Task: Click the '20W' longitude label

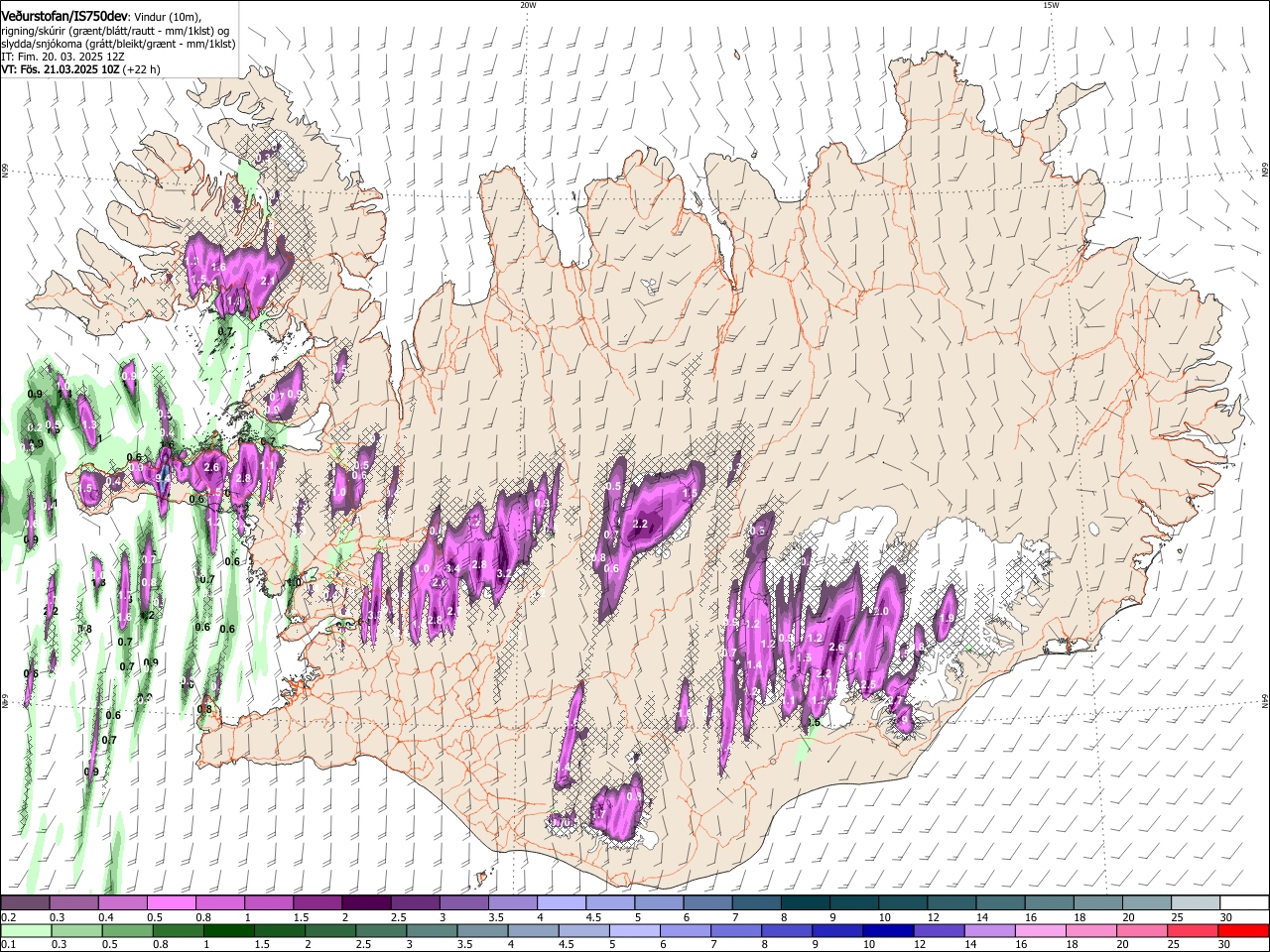Action: point(528,5)
